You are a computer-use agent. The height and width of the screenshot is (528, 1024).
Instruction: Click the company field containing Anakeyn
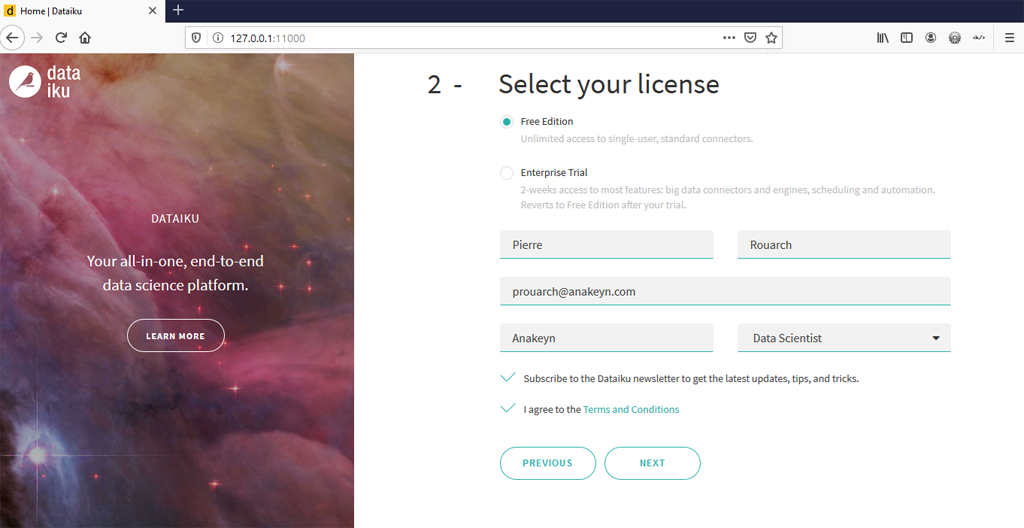[607, 338]
